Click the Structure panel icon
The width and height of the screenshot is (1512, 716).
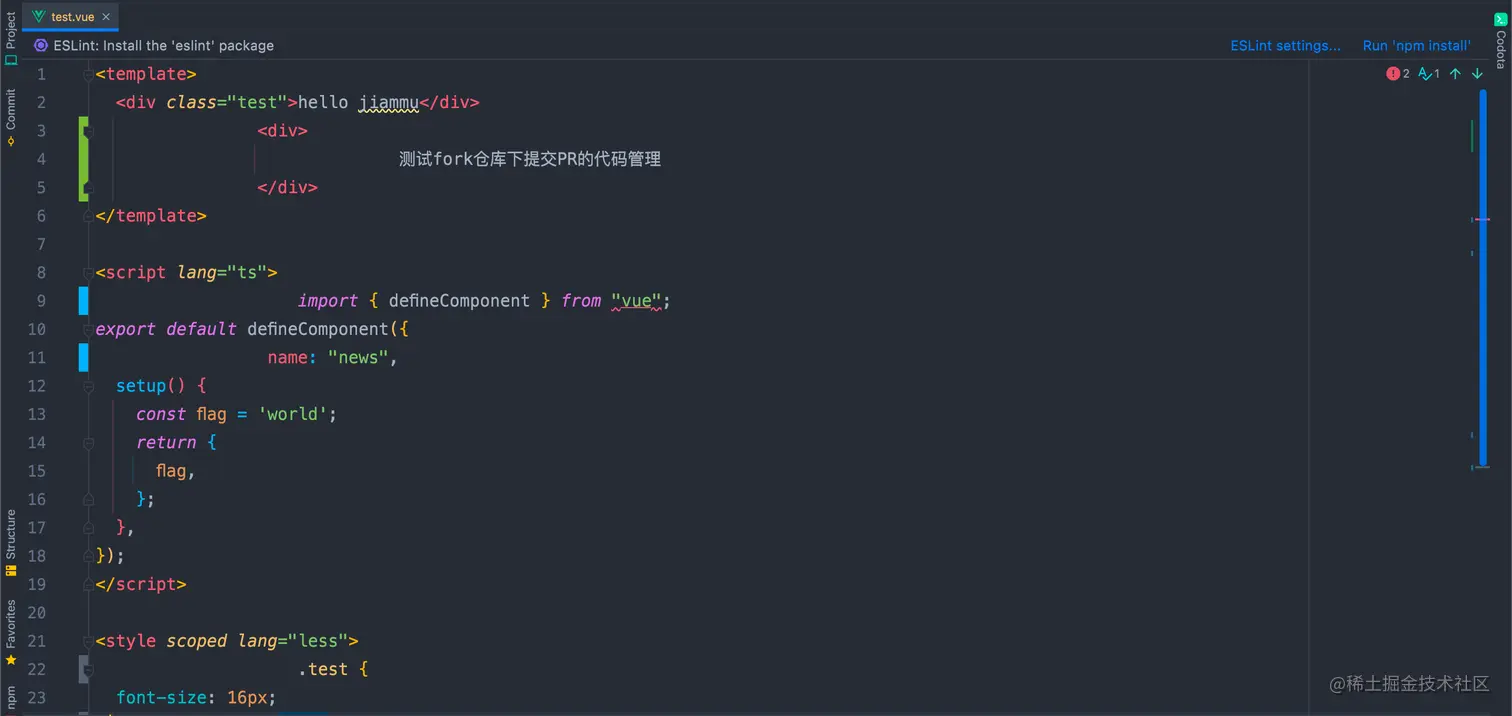[11, 571]
